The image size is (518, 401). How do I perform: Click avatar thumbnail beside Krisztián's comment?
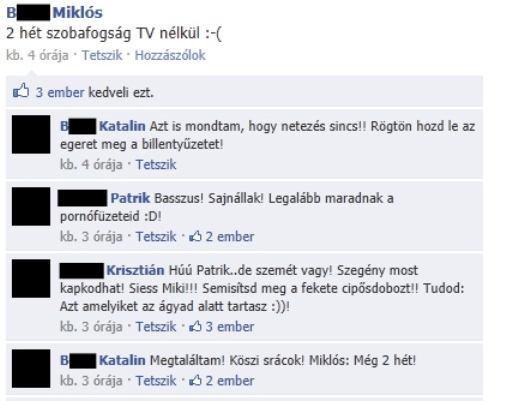pyautogui.click(x=31, y=278)
